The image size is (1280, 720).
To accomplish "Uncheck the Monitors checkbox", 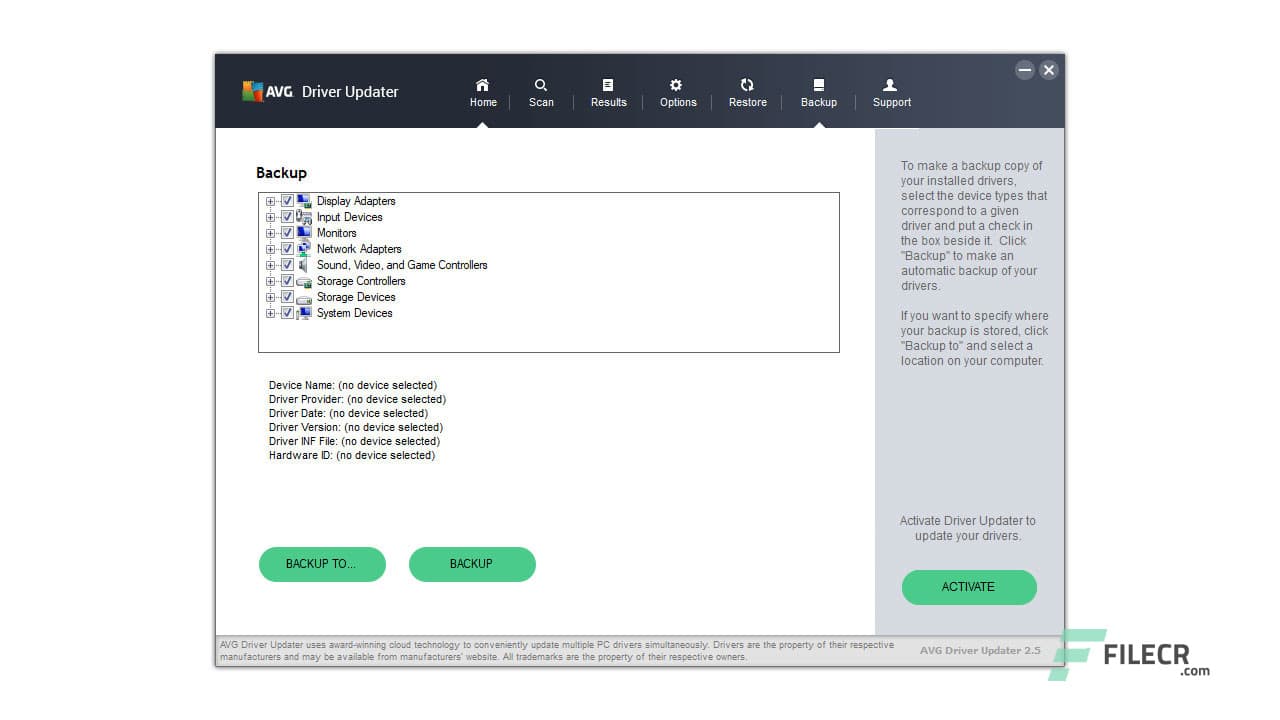I will click(287, 233).
